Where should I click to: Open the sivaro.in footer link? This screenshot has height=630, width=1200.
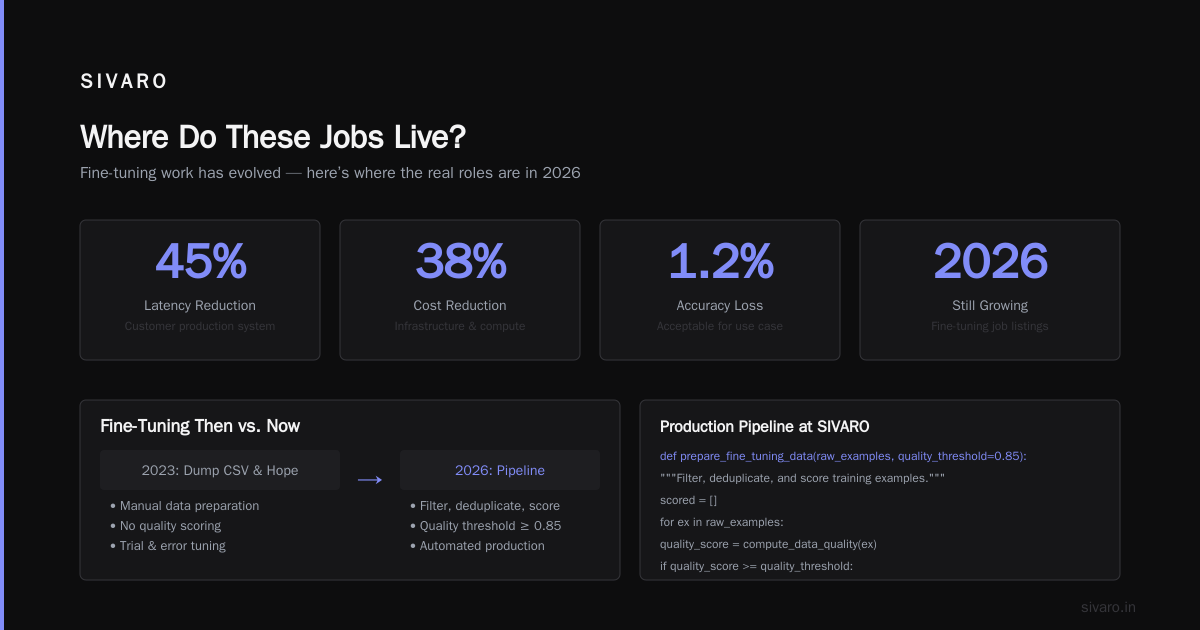[1108, 607]
